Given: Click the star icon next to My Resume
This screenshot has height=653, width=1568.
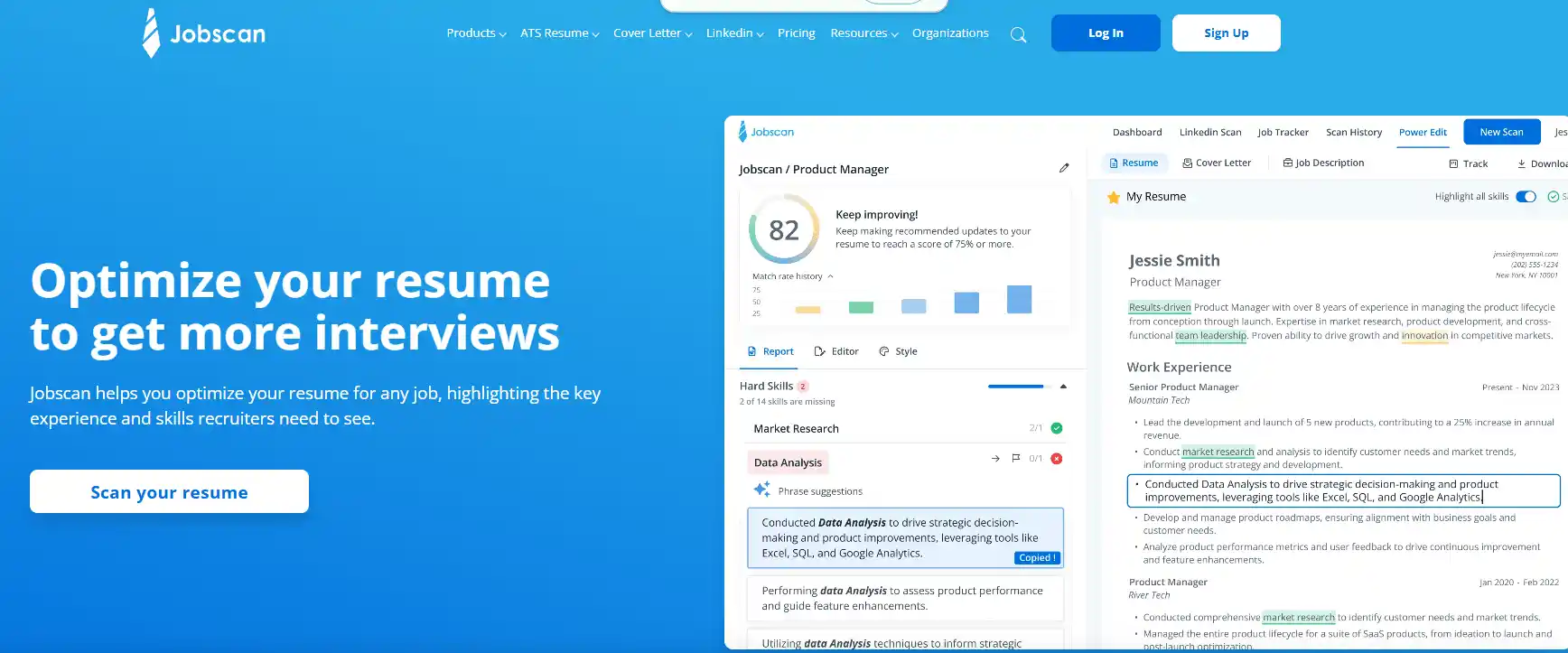Looking at the screenshot, I should [x=1114, y=197].
